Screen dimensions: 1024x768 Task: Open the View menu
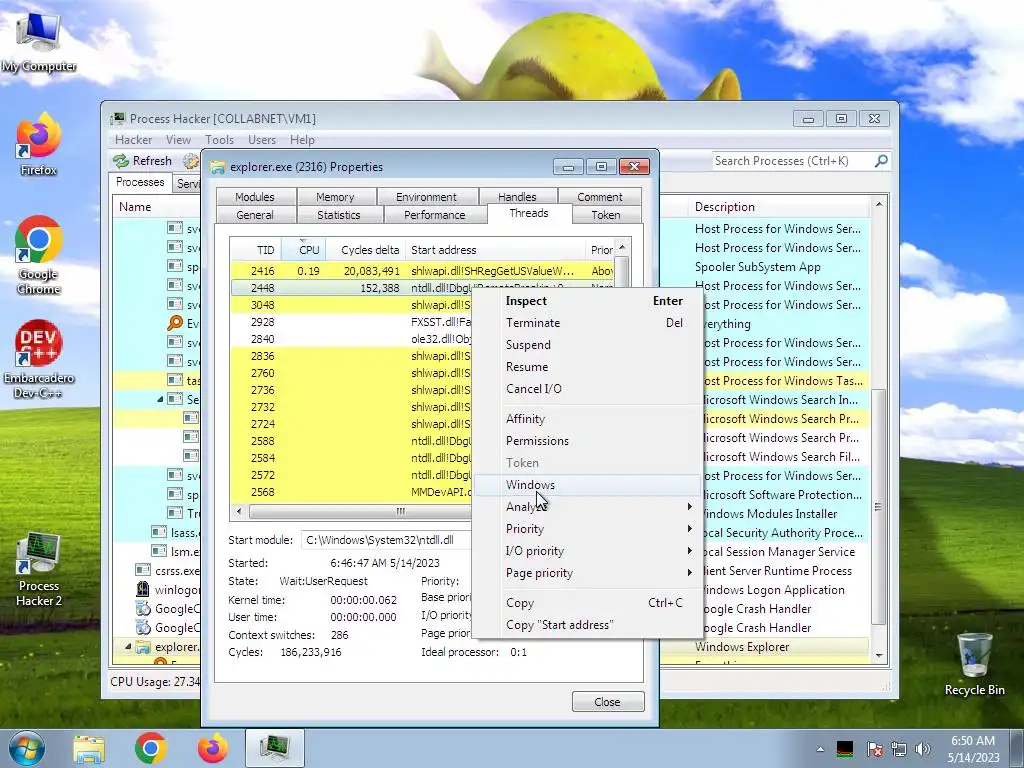[178, 140]
